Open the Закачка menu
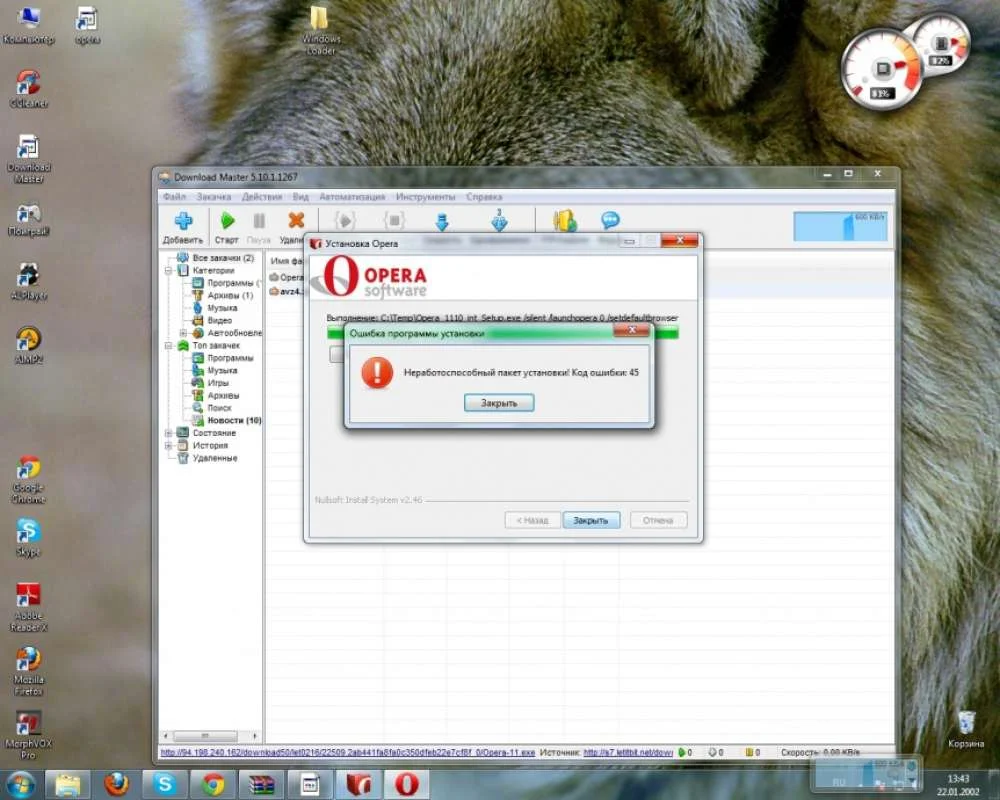The width and height of the screenshot is (1000, 800). (214, 196)
